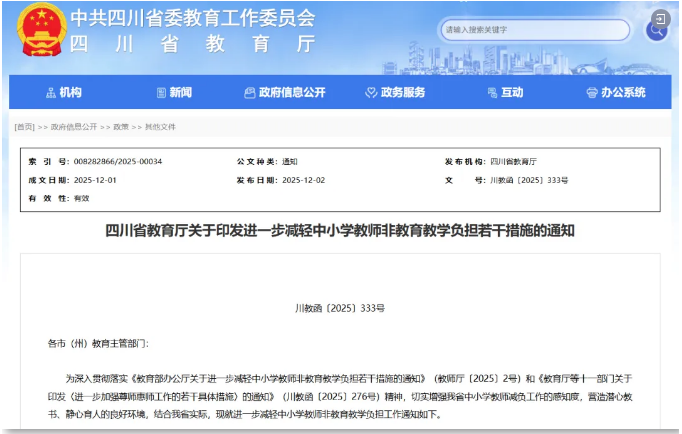Click the 公文种类 label

tap(257, 161)
